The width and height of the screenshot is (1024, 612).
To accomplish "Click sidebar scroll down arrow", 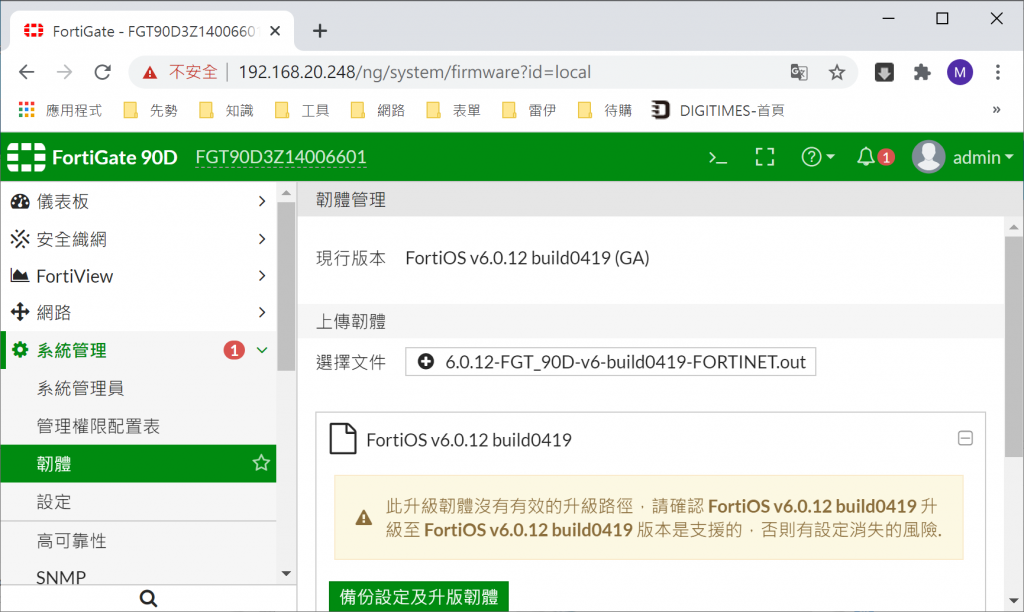I will tap(286, 573).
